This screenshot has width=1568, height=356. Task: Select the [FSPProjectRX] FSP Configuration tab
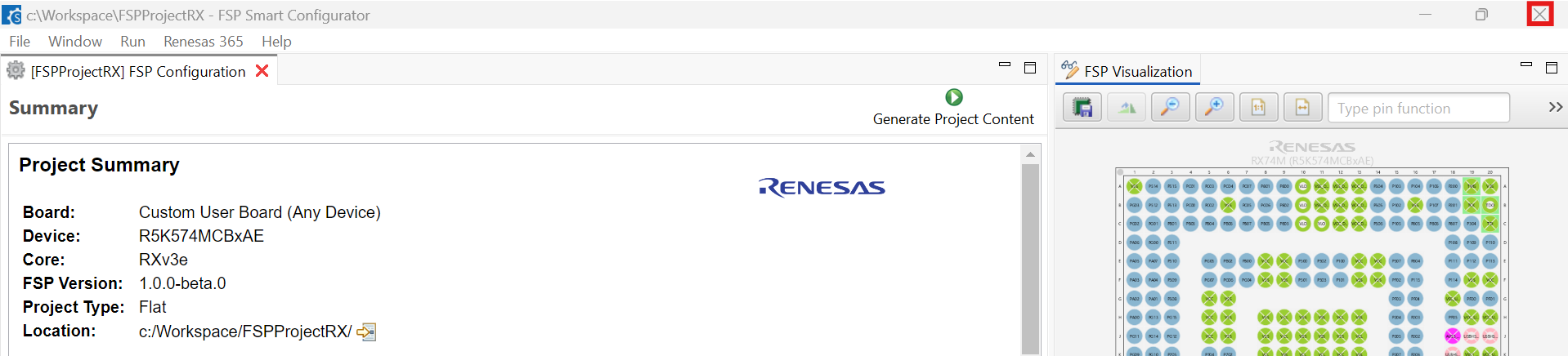coord(138,72)
